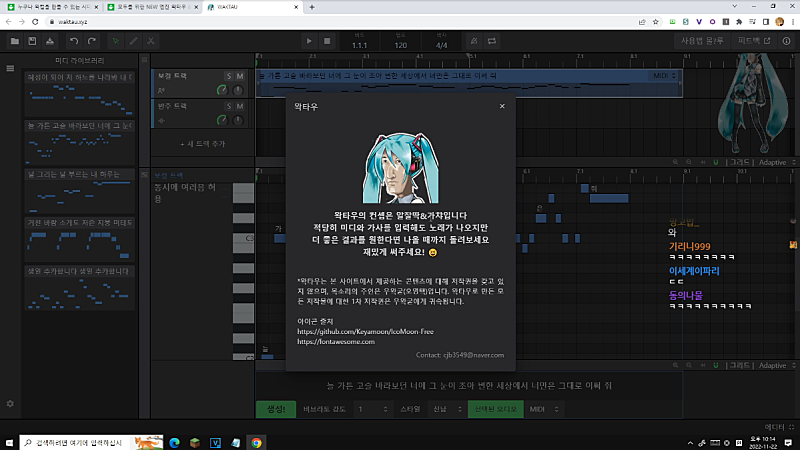Screen dimensions: 800x450
Task: Open Chrome extensions puzzle icon
Action: point(739,22)
